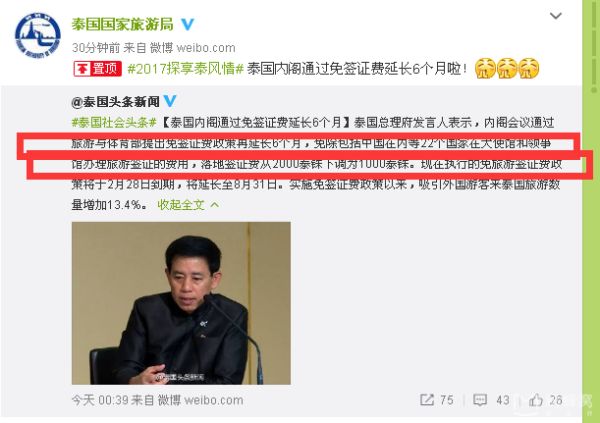600x423 pixels.
Task: Click the repost icon showing 75
Action: coord(427,400)
